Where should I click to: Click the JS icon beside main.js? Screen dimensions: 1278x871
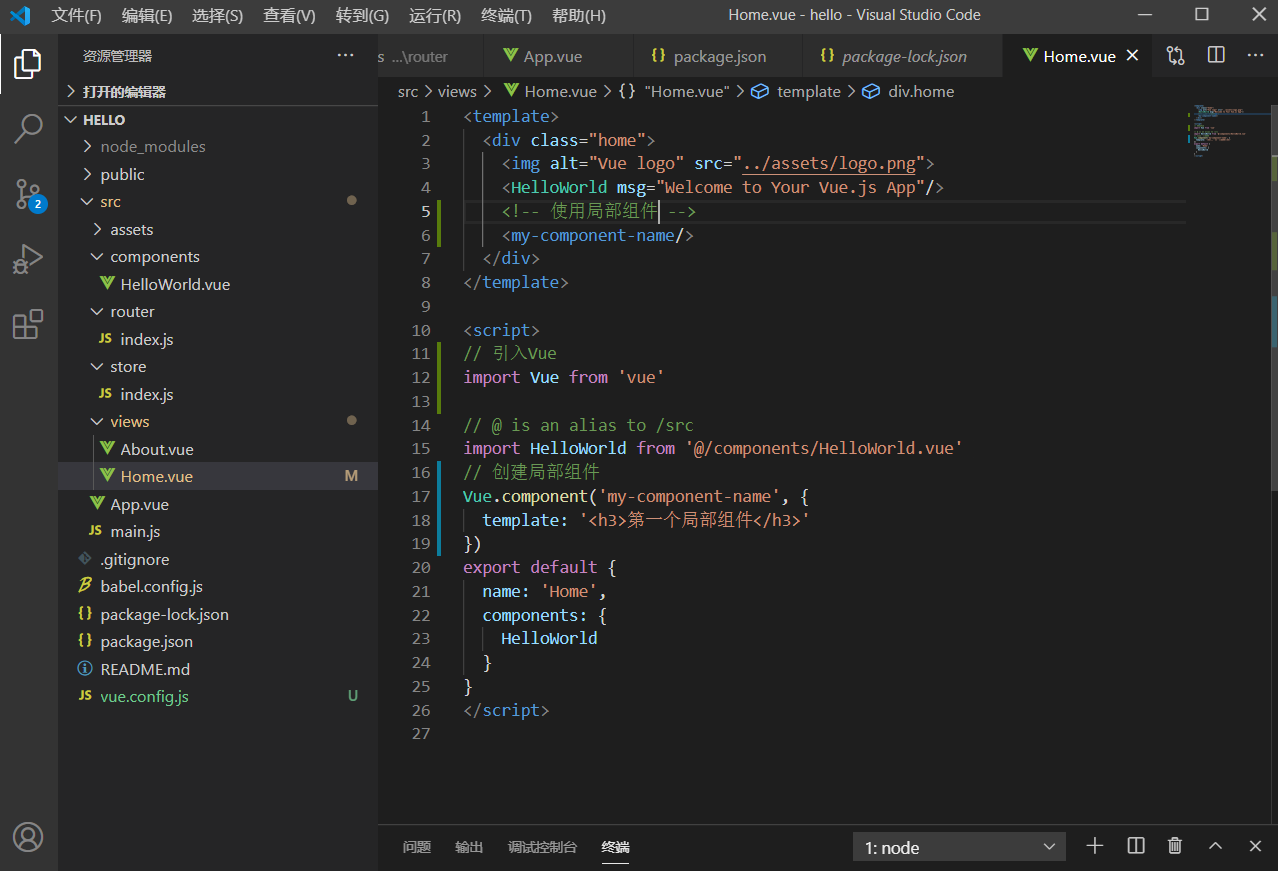pos(96,531)
